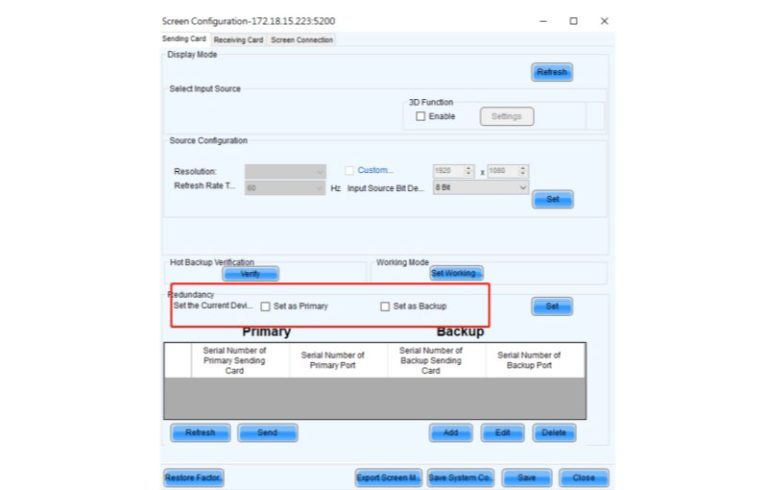Viewport: 768px width, 490px height.
Task: Expand the Resolution dropdown
Action: (x=285, y=171)
